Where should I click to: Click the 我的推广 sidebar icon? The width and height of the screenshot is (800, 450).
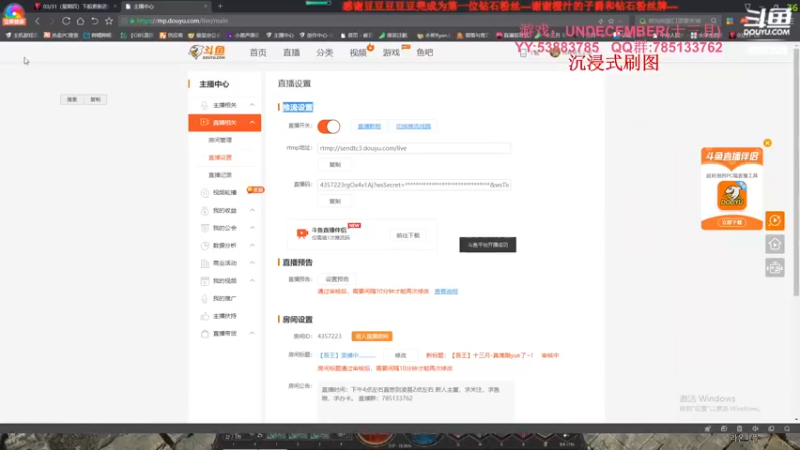coord(205,298)
